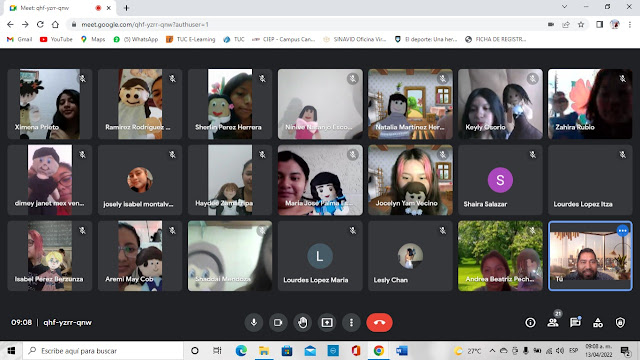Expand hidden system tray icons chevron
The image size is (640, 360).
492,351
